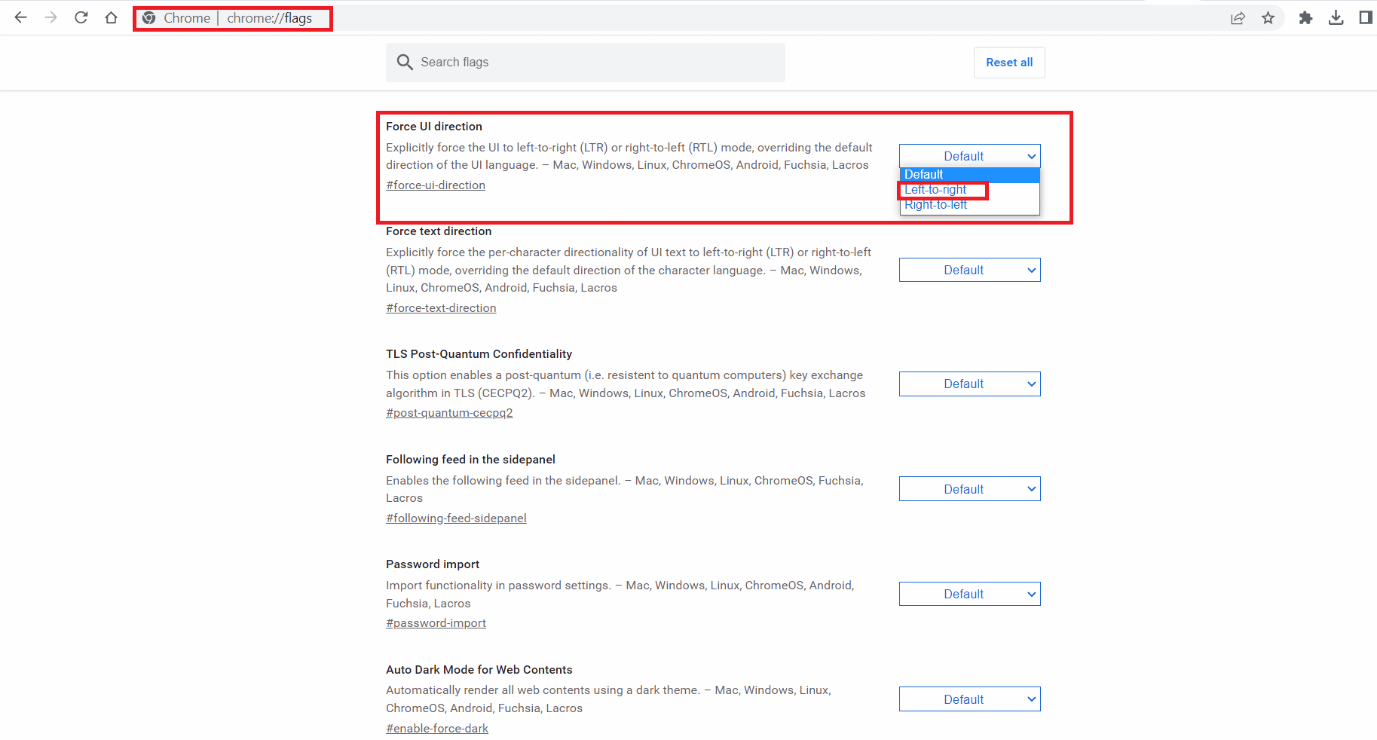Toggle the browser side panel

[x=1365, y=18]
